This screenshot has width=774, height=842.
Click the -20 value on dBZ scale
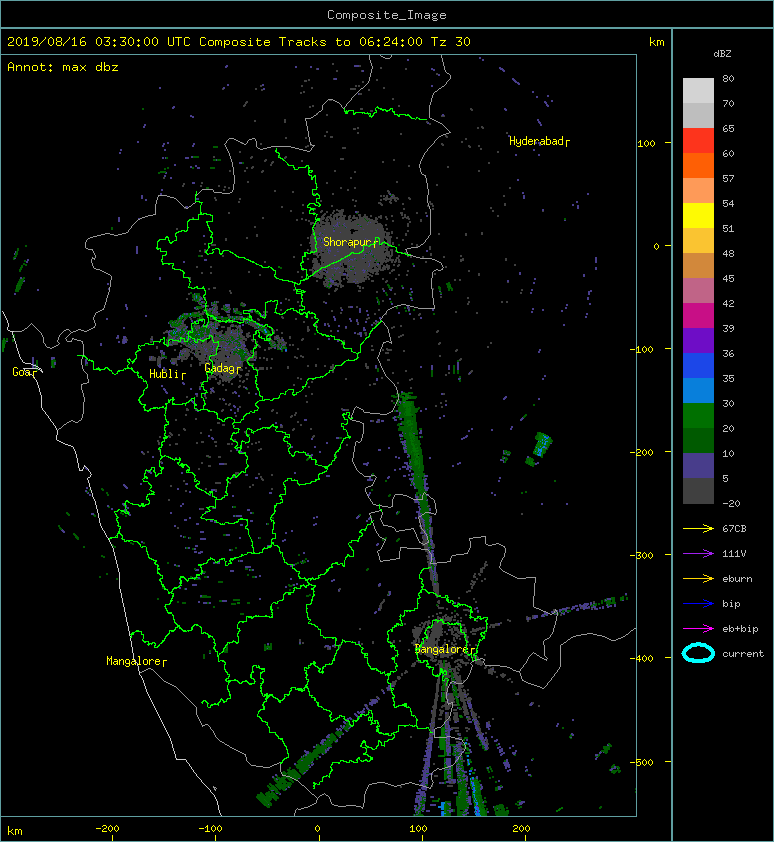[x=732, y=504]
